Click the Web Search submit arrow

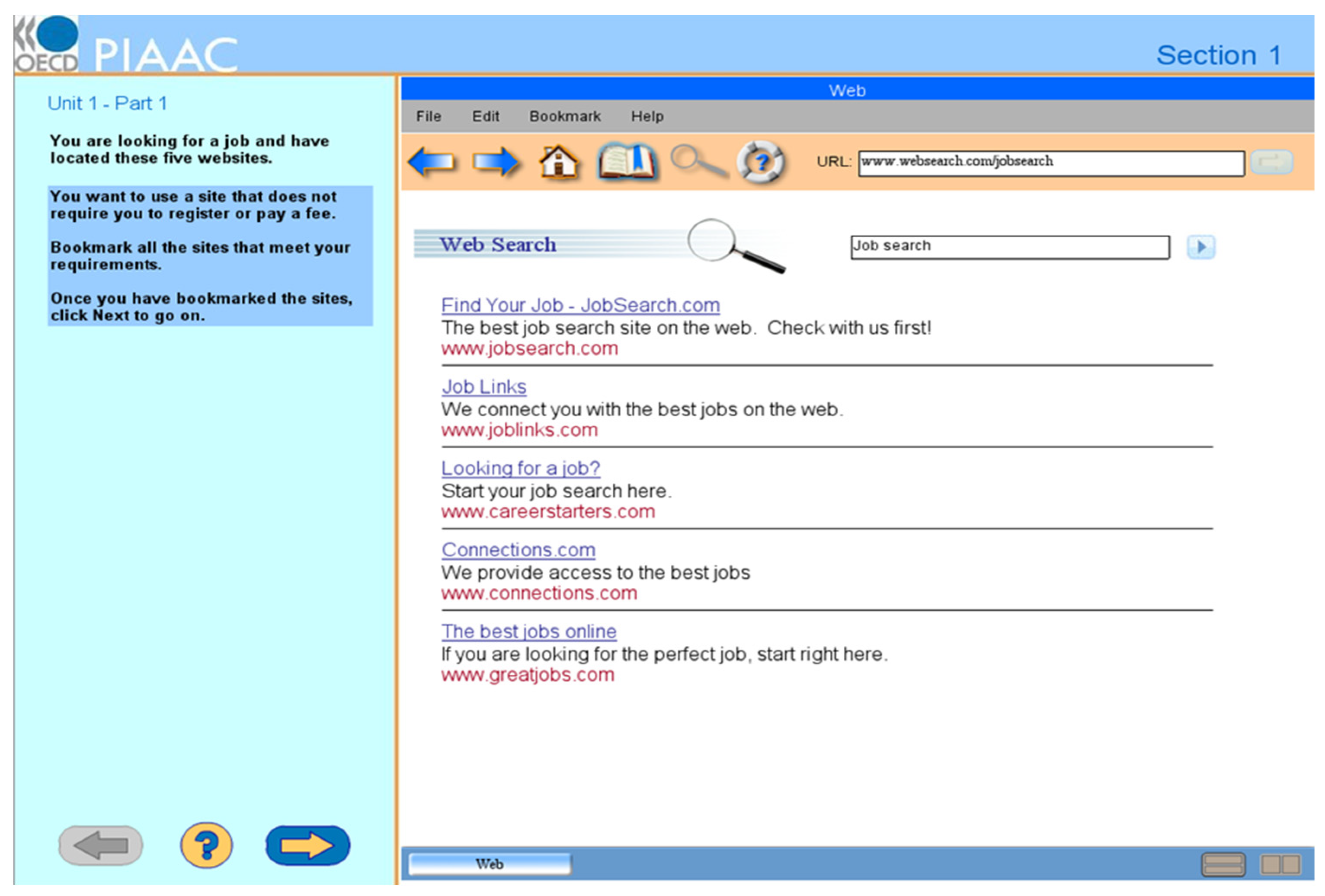pyautogui.click(x=1201, y=247)
